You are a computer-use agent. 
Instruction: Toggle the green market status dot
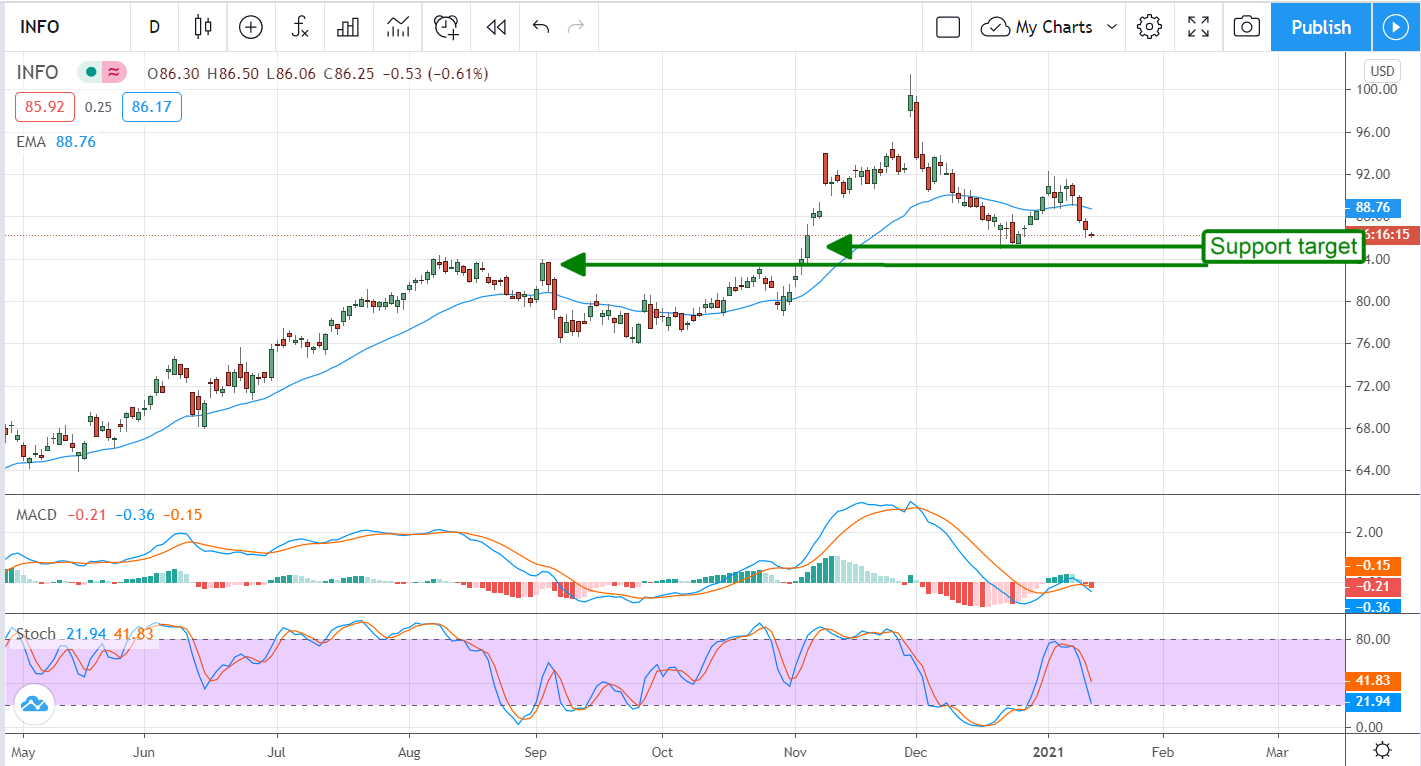click(x=92, y=73)
